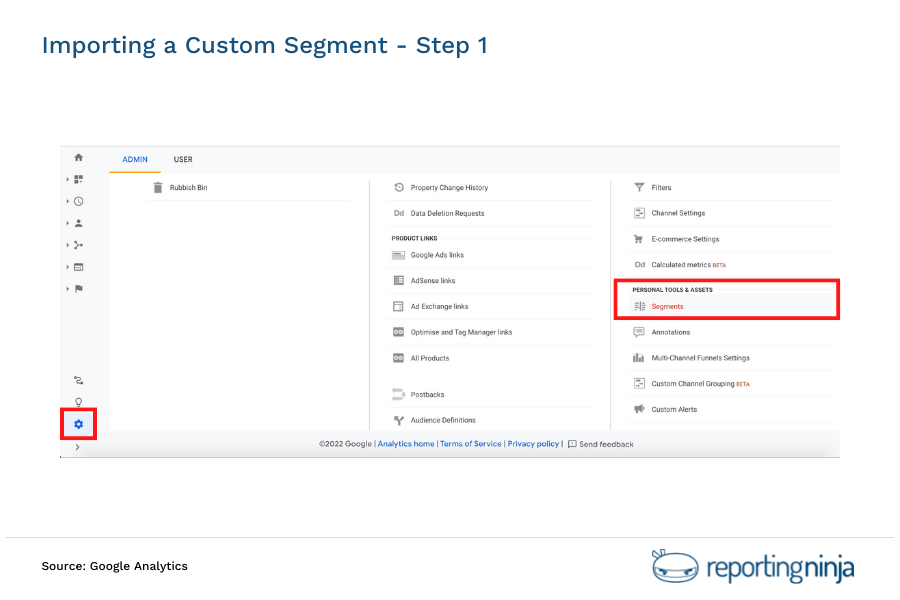Screen dimensions: 900x600
Task: Open the Audience person icon
Action: tap(78, 223)
